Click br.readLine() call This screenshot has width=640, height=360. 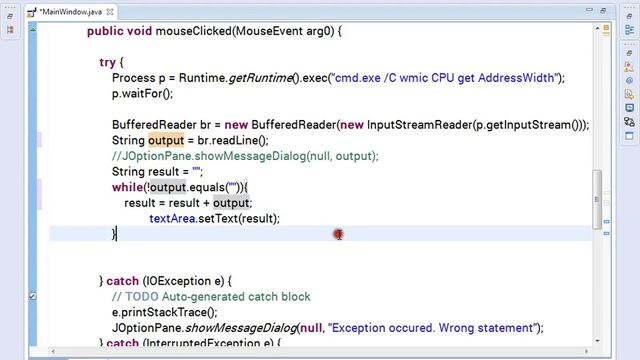[x=233, y=140]
